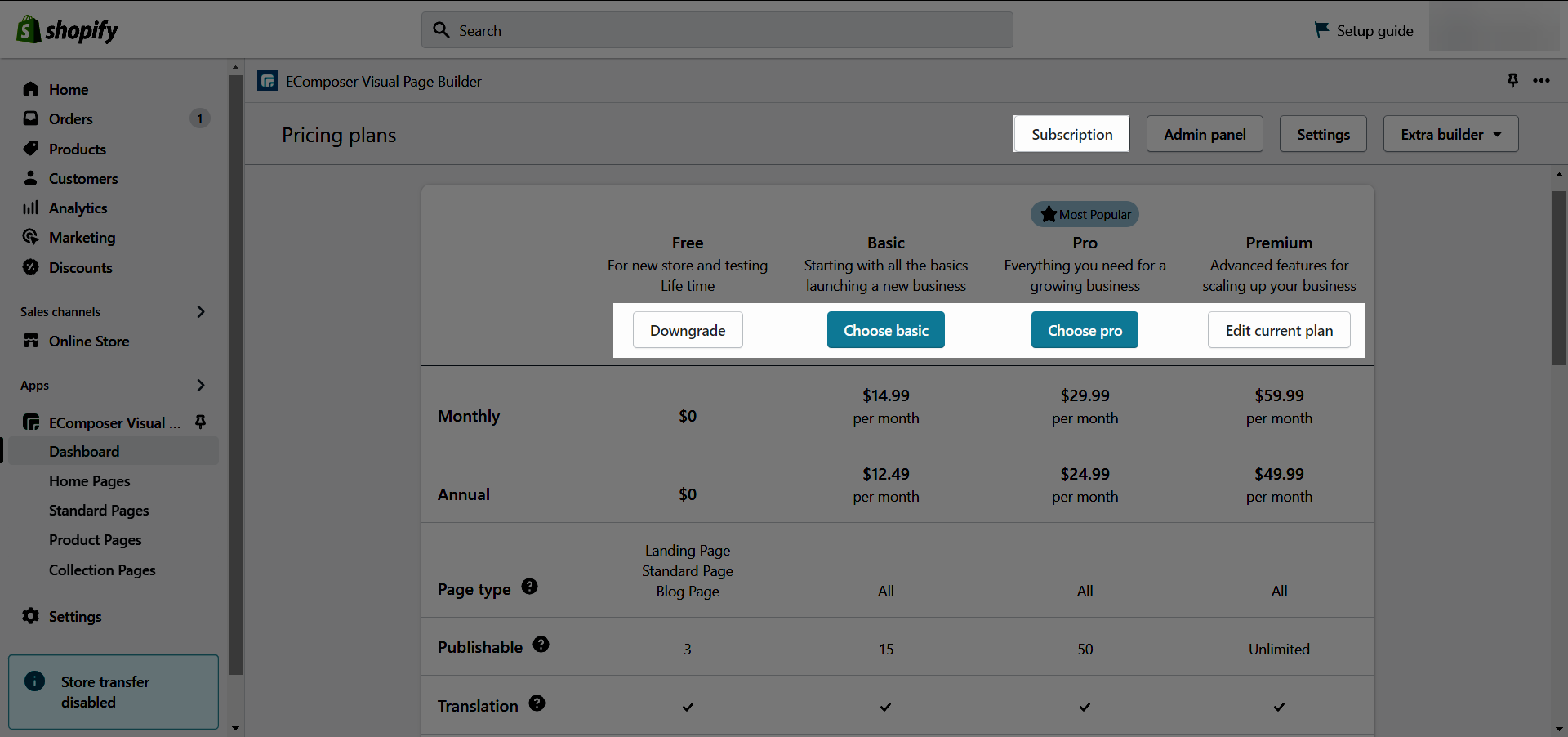The image size is (1568, 737).
Task: Click the Premium annual price $49.99
Action: [1279, 474]
